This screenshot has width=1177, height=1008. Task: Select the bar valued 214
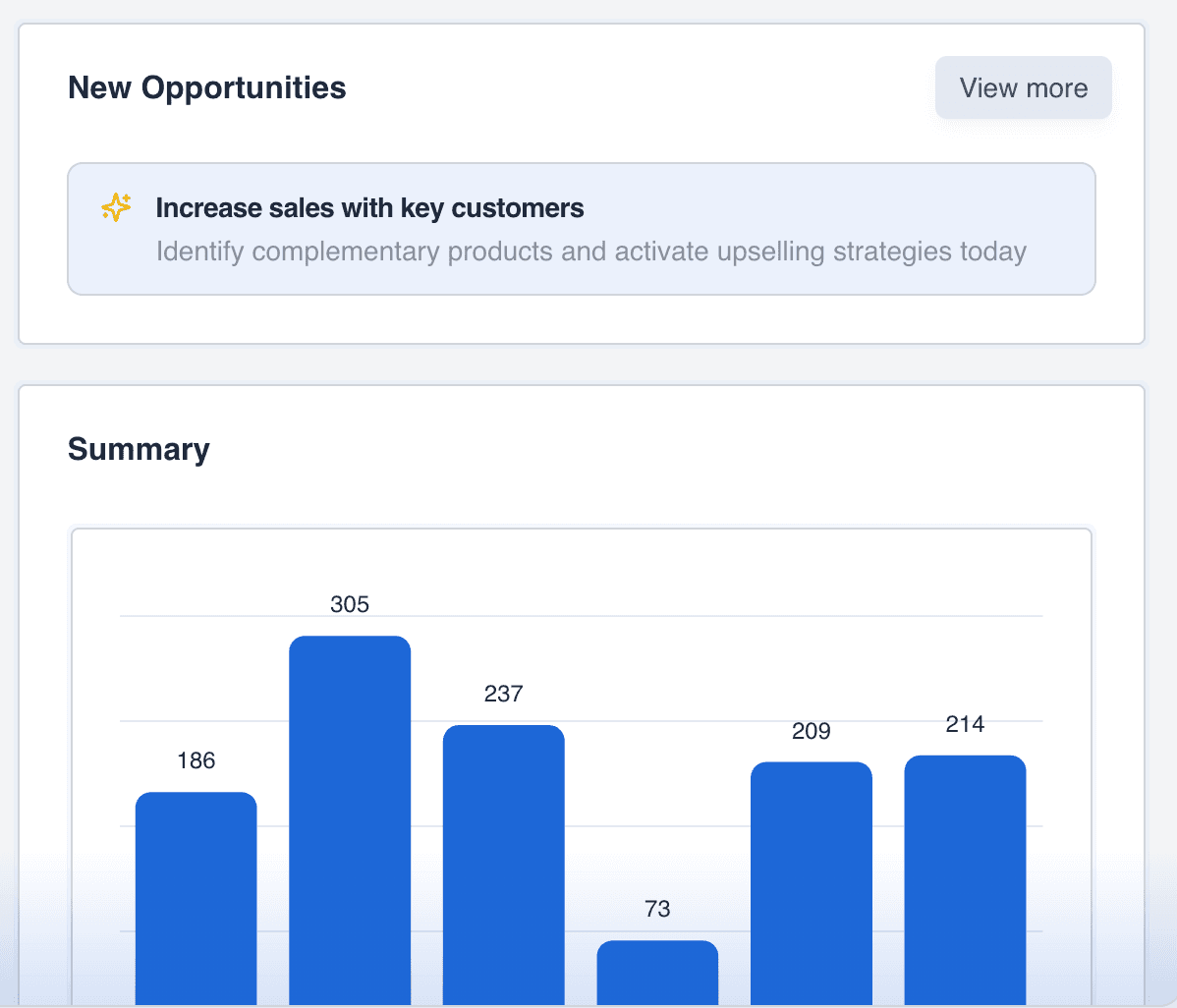tap(965, 876)
